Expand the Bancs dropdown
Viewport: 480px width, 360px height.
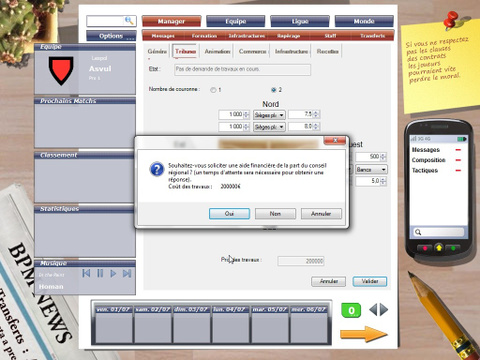tap(371, 169)
